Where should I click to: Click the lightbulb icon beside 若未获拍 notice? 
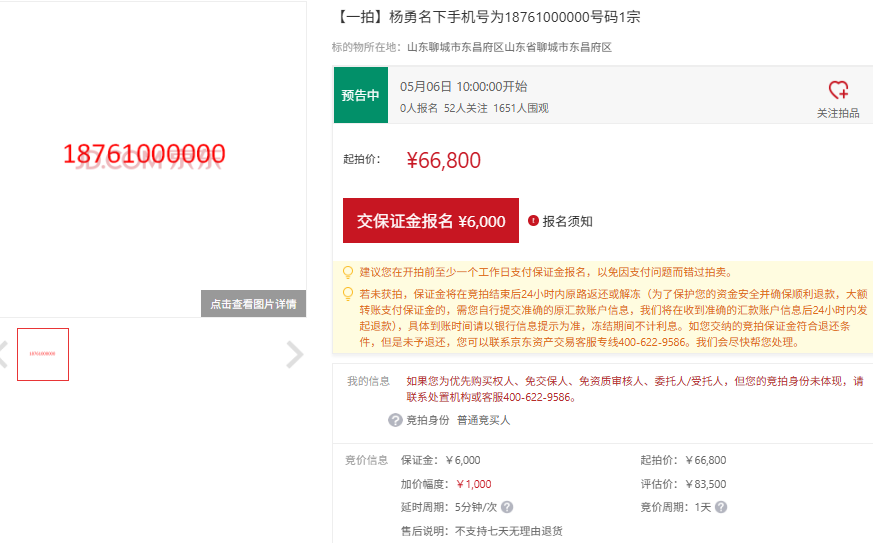click(x=348, y=294)
